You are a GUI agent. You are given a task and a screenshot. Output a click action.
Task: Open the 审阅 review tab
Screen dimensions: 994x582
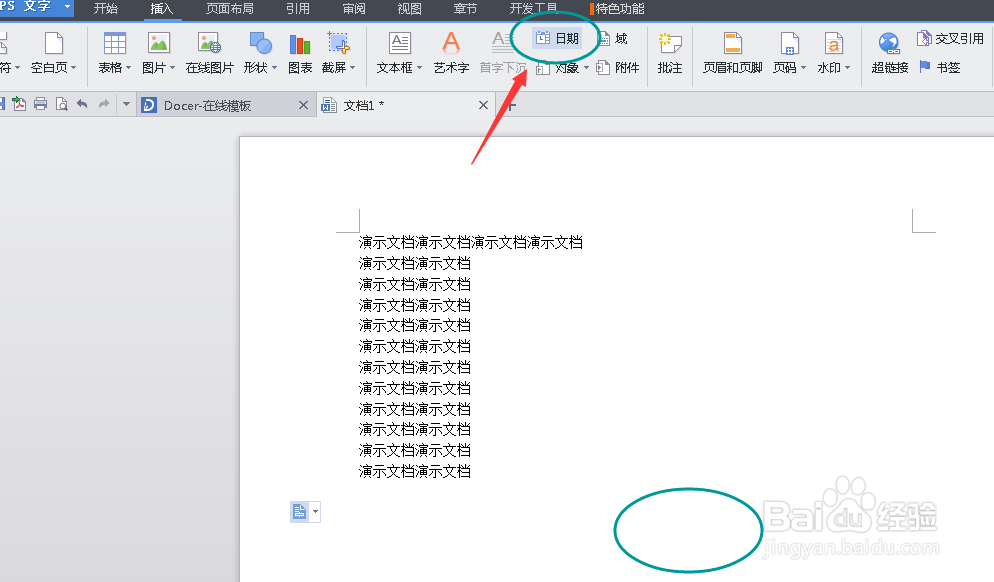(x=353, y=8)
